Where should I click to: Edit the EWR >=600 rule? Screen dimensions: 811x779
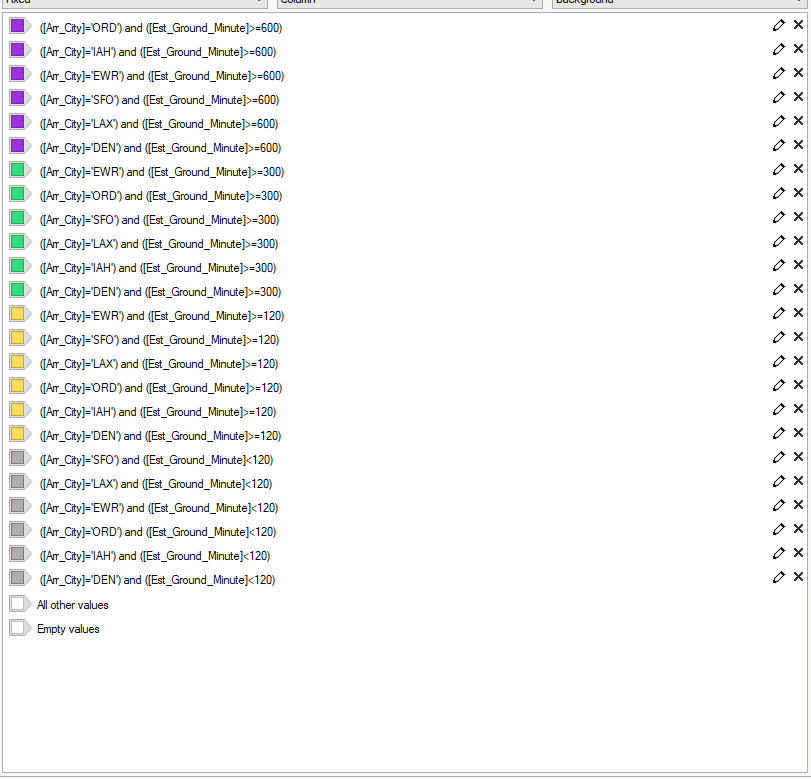click(778, 73)
